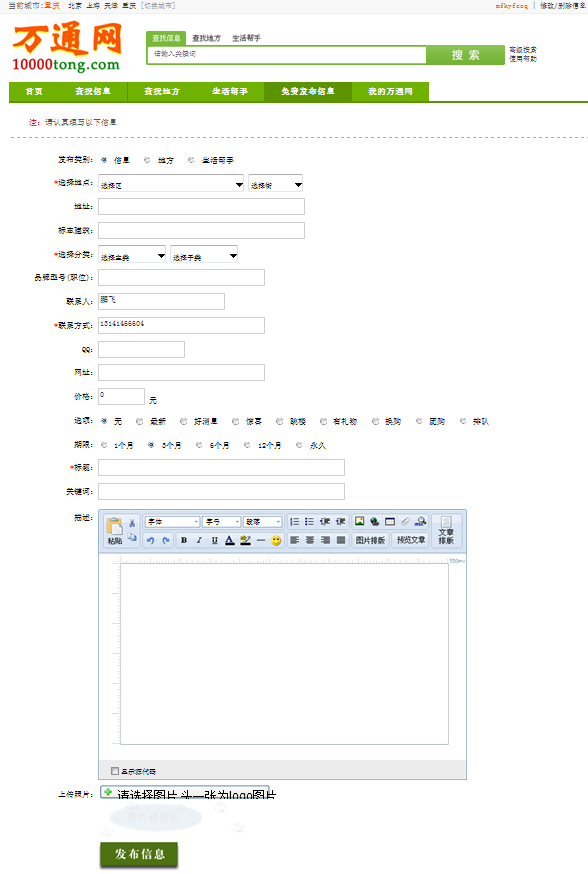This screenshot has height=874, width=588.
Task: Click the numbered list icon
Action: pyautogui.click(x=294, y=522)
